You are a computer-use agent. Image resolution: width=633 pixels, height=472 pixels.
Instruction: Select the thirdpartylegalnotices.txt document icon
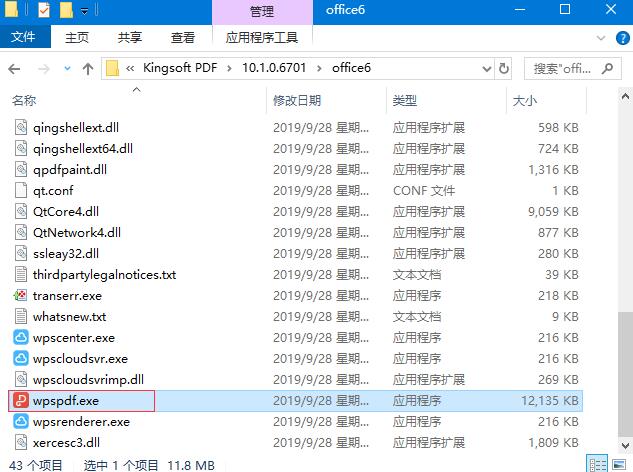tap(21, 275)
